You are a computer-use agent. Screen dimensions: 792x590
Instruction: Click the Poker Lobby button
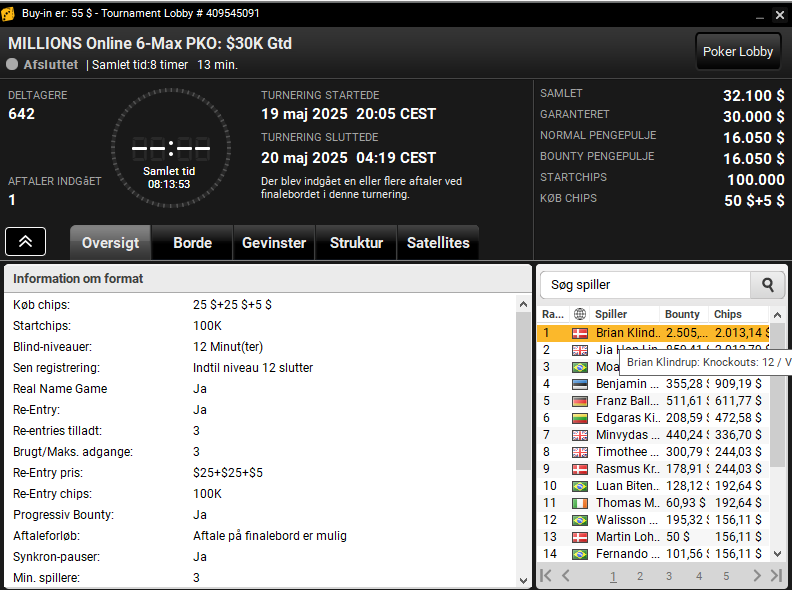click(737, 52)
